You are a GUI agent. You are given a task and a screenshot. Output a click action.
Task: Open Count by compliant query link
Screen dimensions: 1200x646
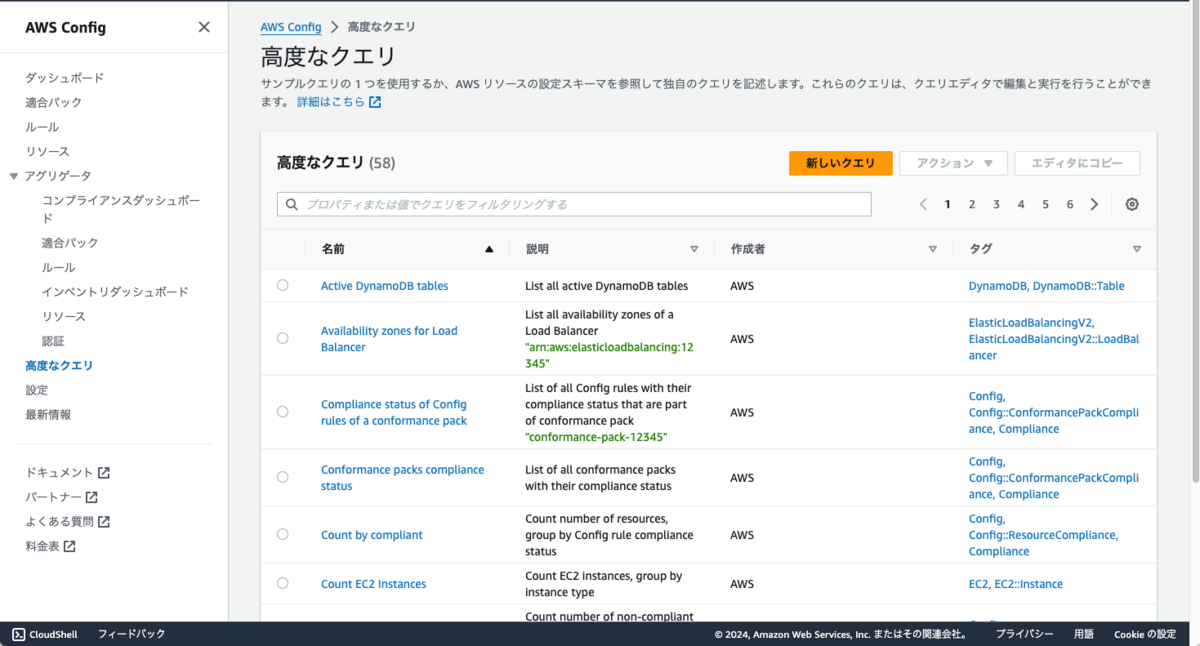coord(372,535)
